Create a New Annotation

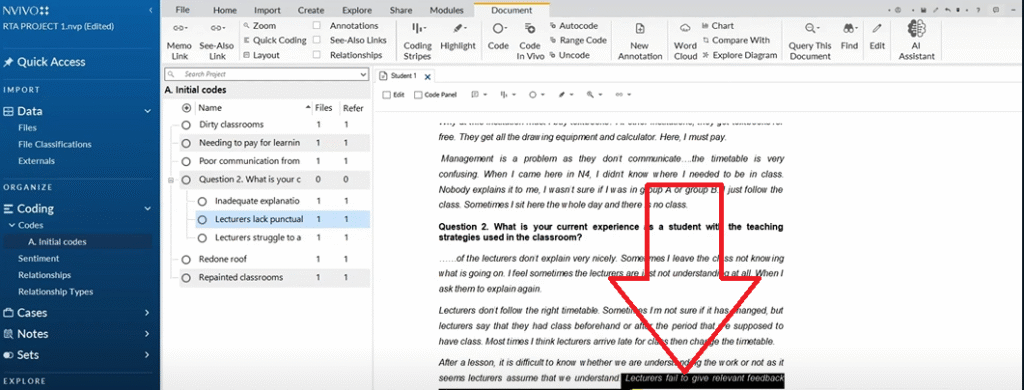(640, 41)
